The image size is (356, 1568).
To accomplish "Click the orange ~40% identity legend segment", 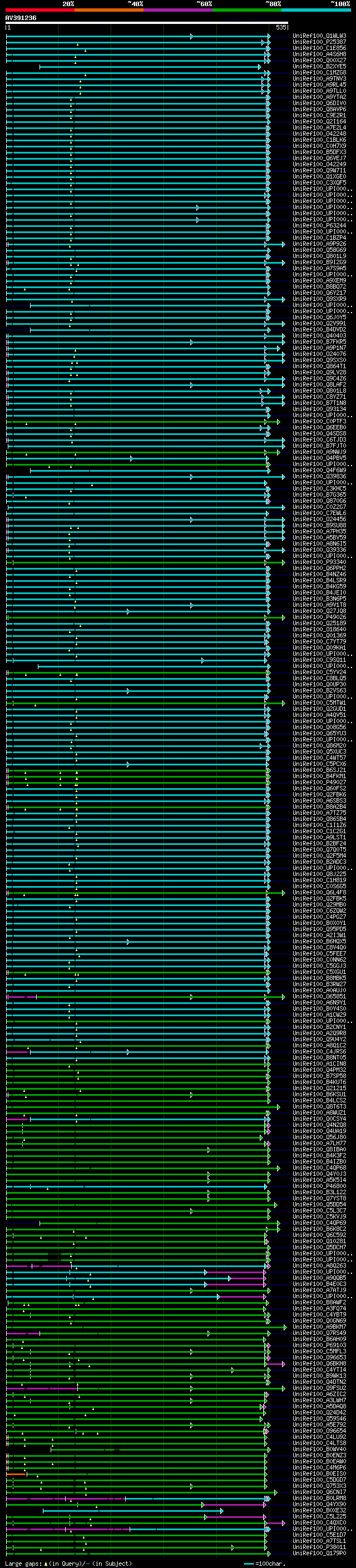I will click(x=109, y=10).
